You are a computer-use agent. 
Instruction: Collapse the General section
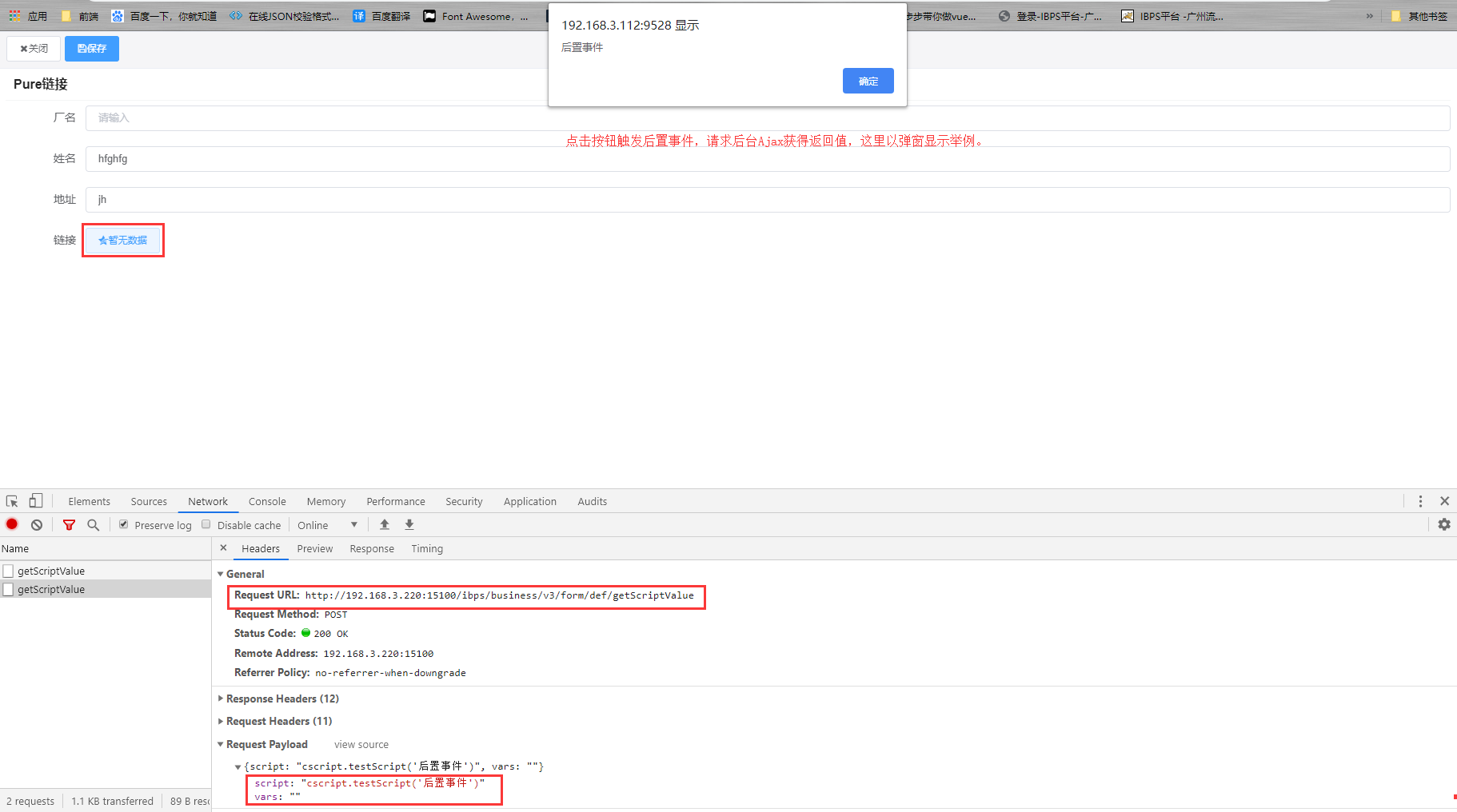tap(245, 574)
